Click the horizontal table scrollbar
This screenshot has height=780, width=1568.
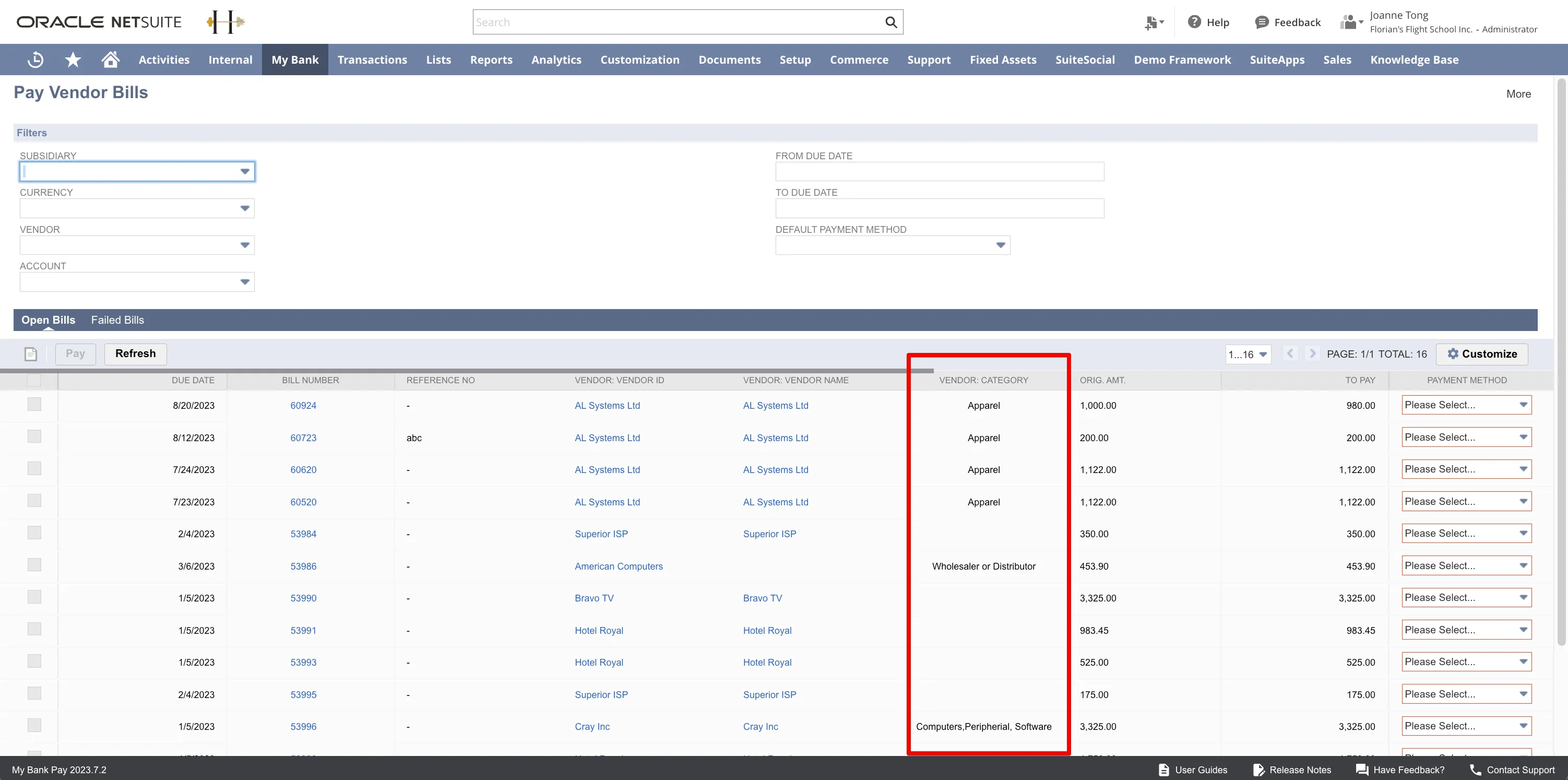pos(466,371)
